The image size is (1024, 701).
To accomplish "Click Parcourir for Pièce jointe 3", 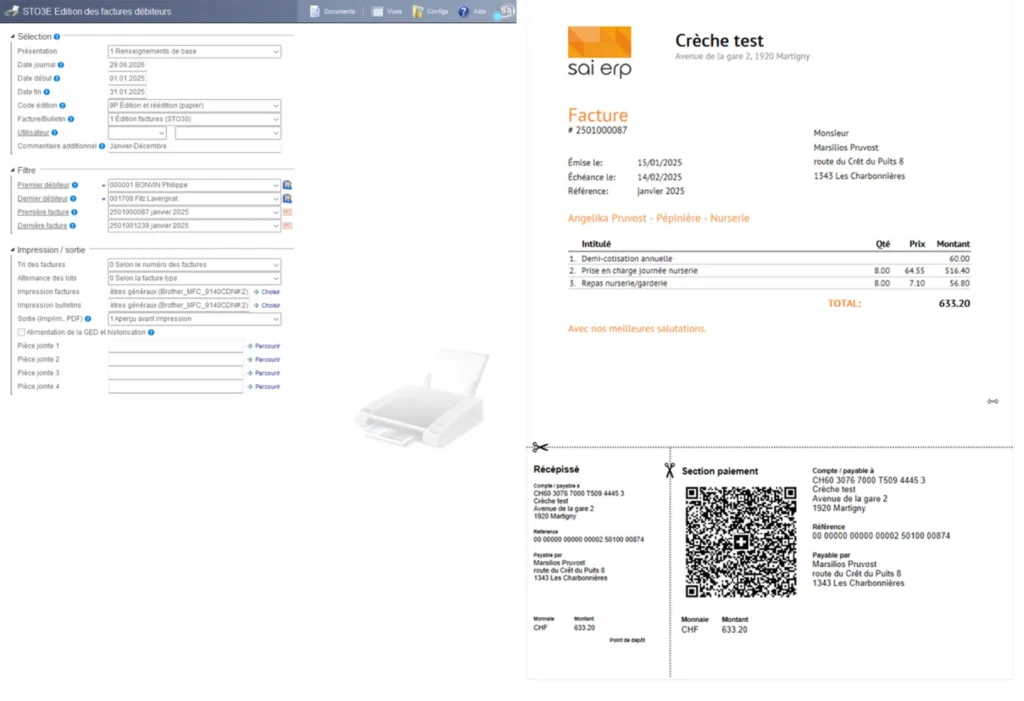I will (x=264, y=373).
